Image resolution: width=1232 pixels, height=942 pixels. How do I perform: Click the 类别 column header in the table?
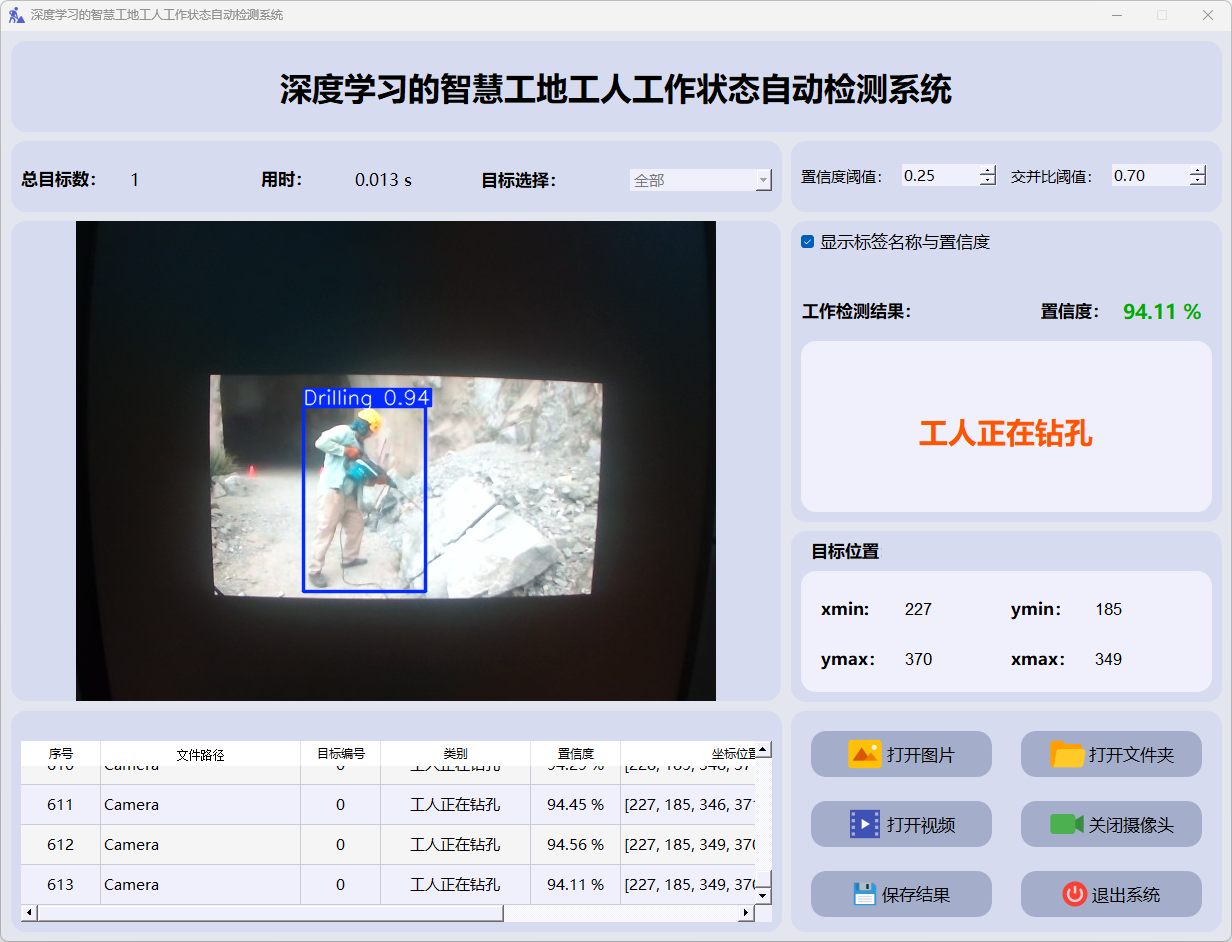click(455, 754)
